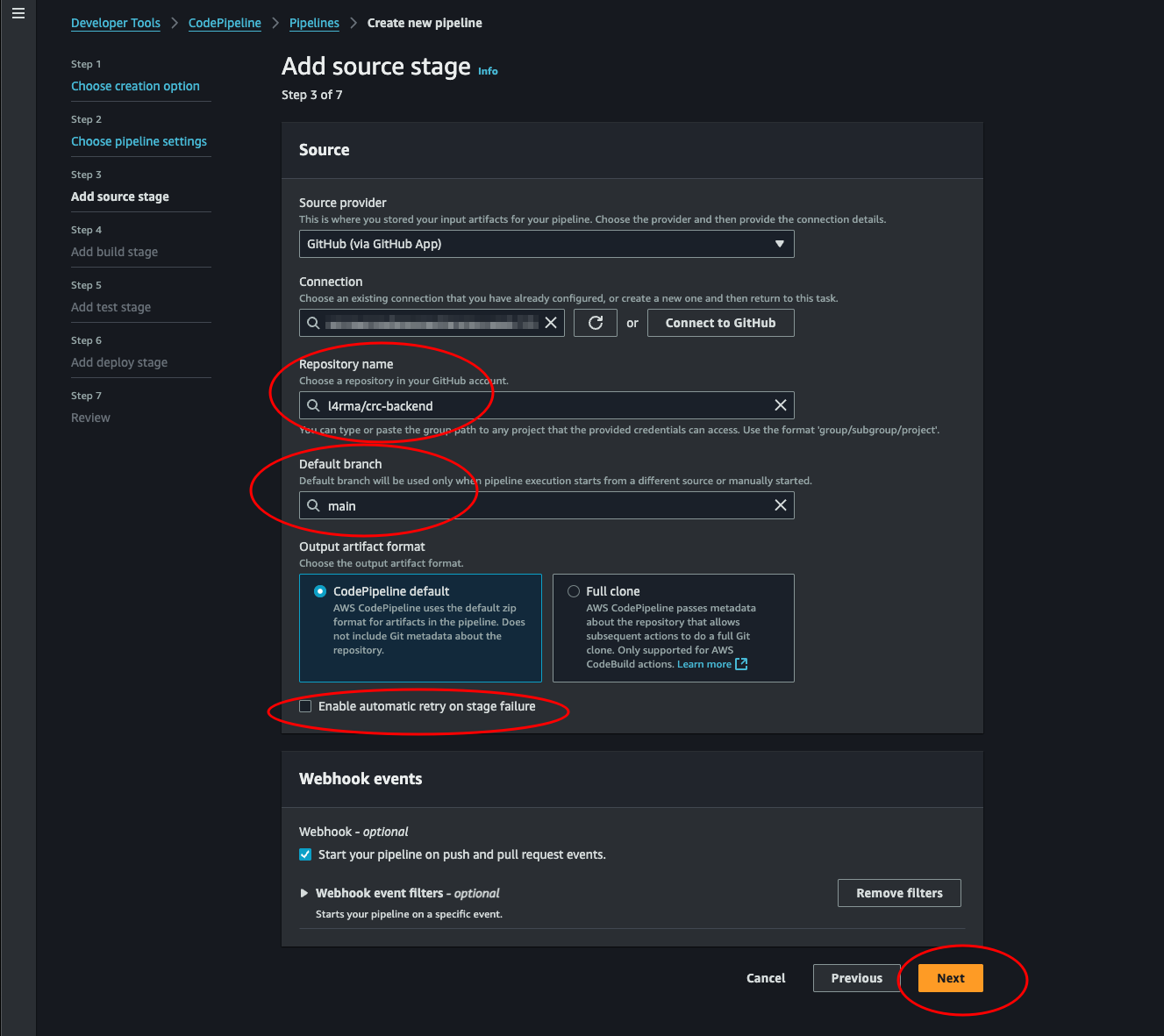Clear the Repository name field
The width and height of the screenshot is (1164, 1036).
(x=780, y=405)
